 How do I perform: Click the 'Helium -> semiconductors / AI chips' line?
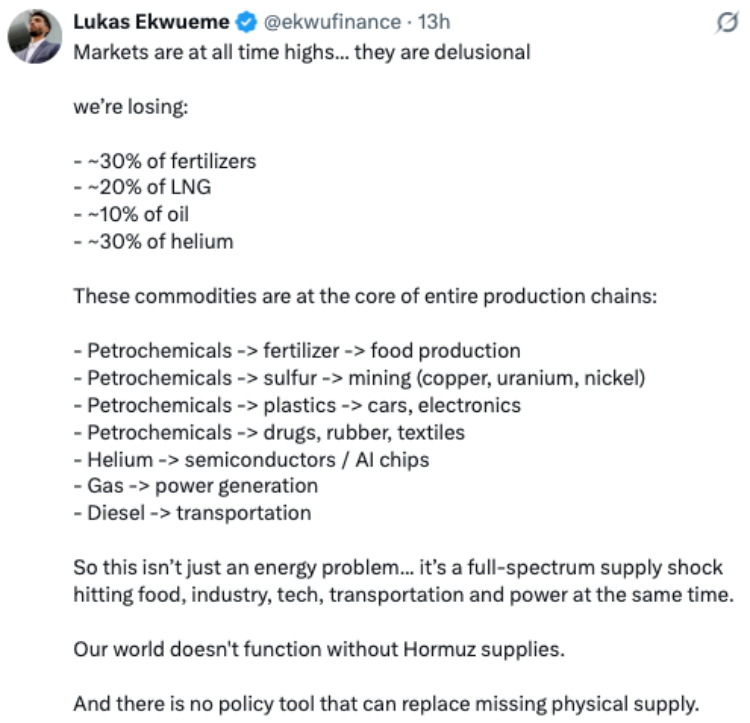click(252, 460)
